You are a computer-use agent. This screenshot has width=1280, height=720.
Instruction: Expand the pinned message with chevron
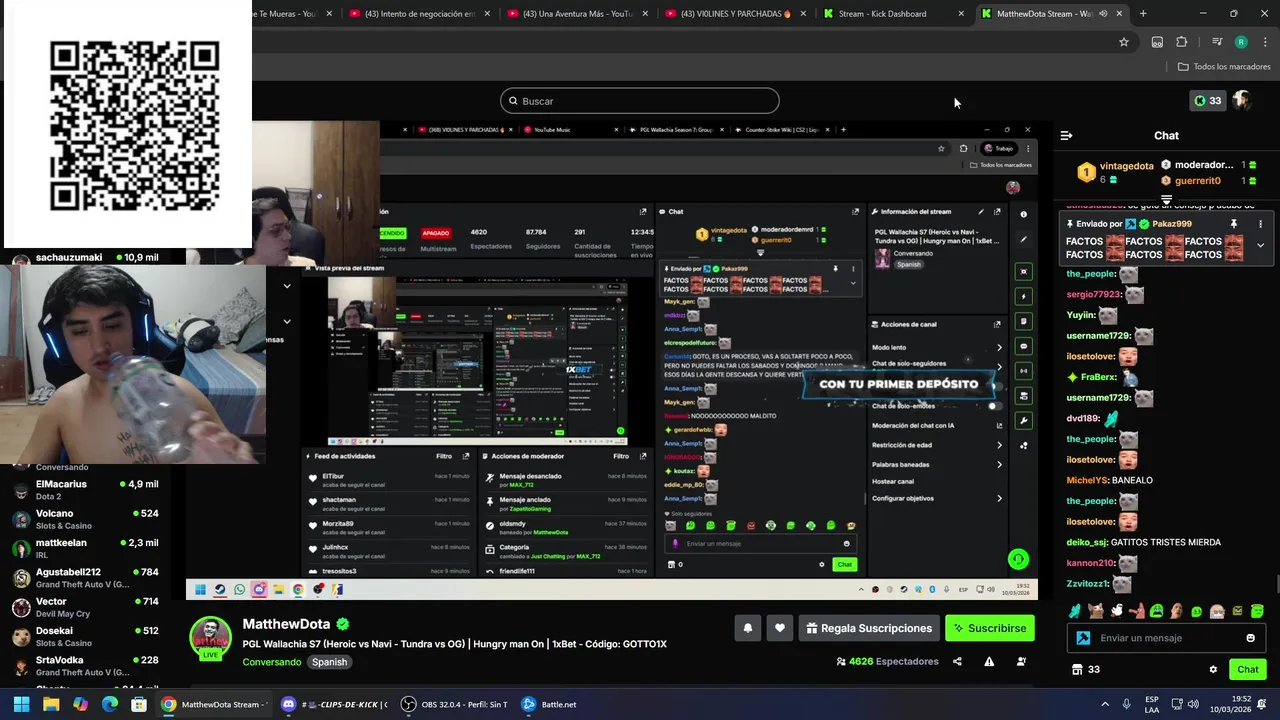[1260, 245]
